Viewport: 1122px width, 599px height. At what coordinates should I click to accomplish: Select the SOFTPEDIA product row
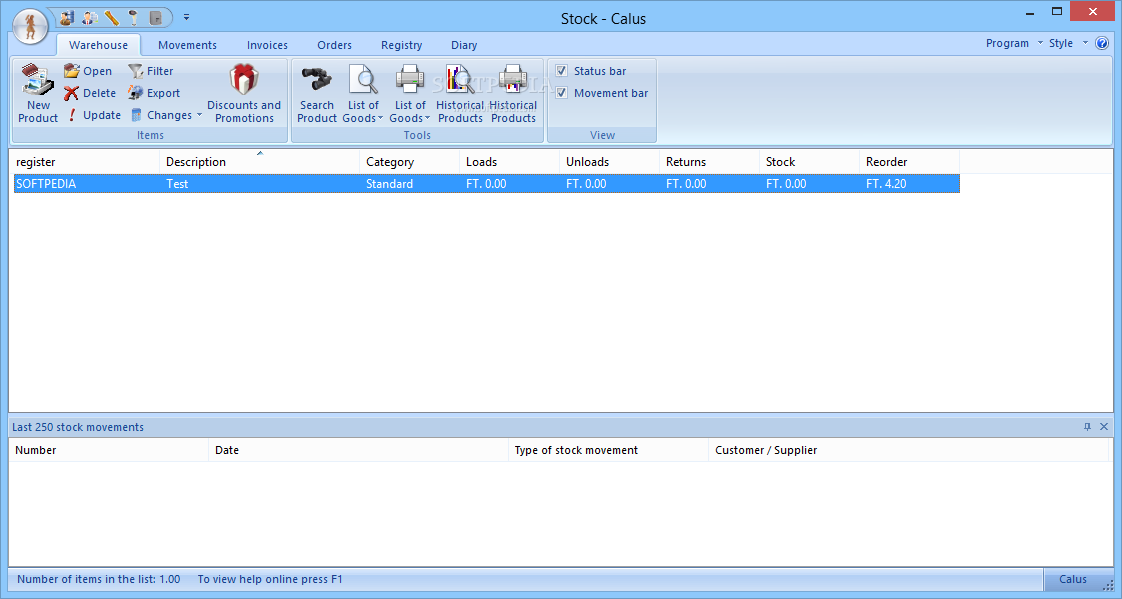46,184
